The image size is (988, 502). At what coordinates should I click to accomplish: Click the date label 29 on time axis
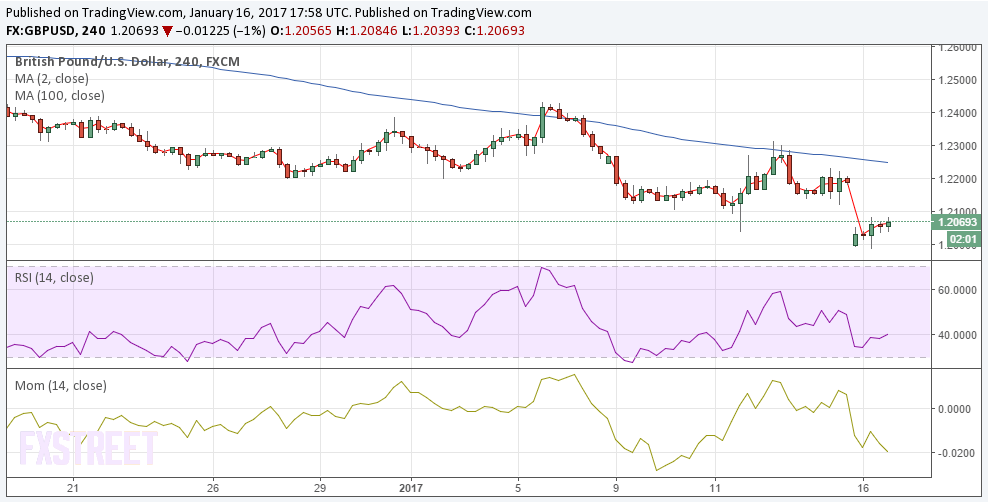point(319,488)
